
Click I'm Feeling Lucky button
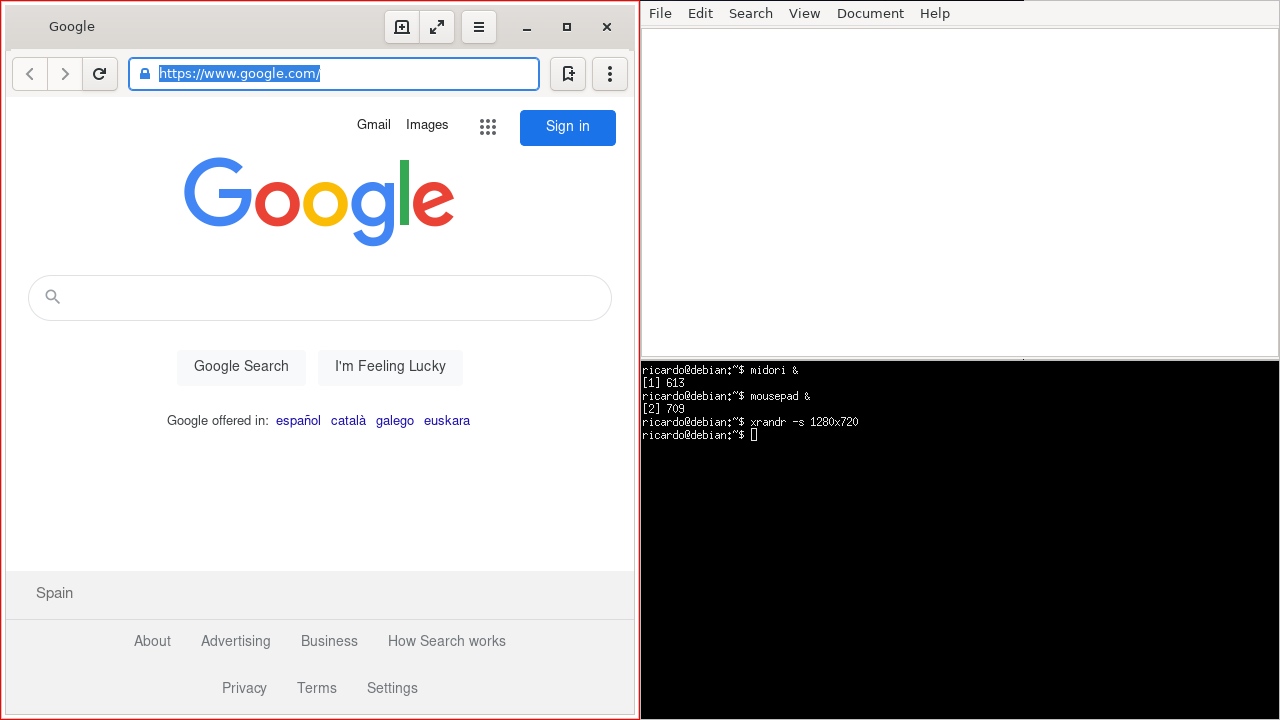390,367
